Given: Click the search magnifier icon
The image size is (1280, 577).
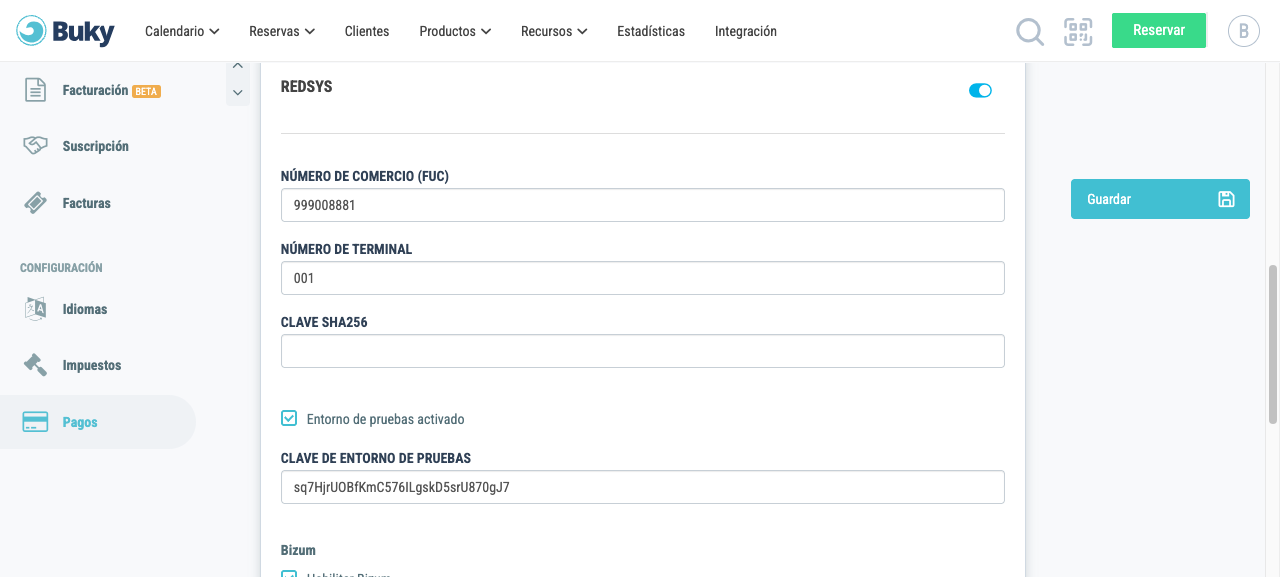Looking at the screenshot, I should coord(1030,32).
